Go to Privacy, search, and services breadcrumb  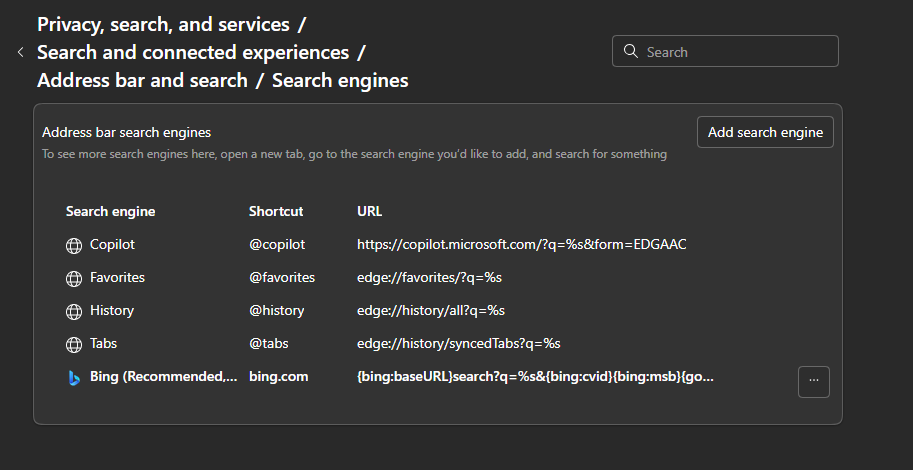point(163,24)
